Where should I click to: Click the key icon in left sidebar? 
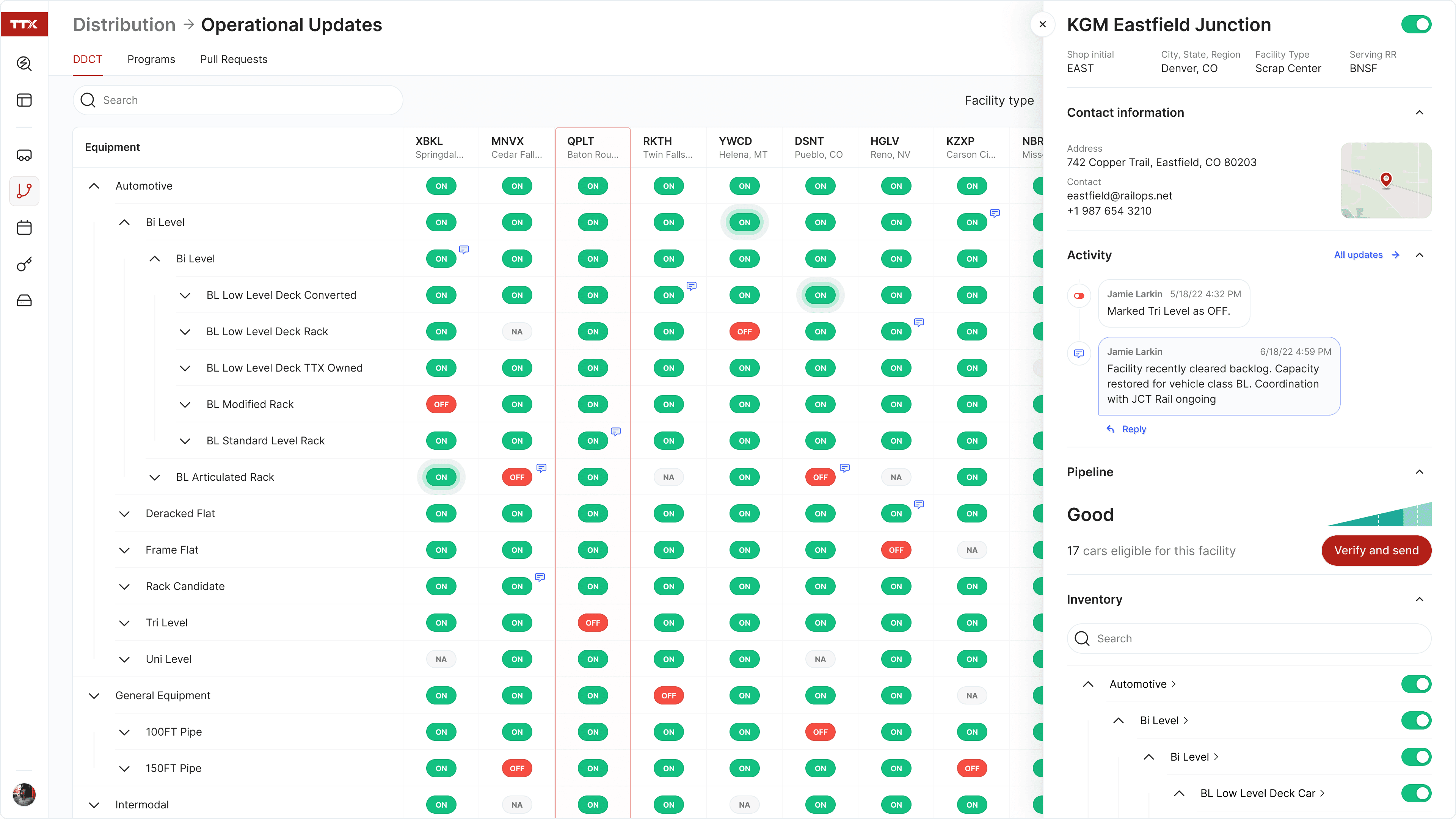click(x=24, y=264)
